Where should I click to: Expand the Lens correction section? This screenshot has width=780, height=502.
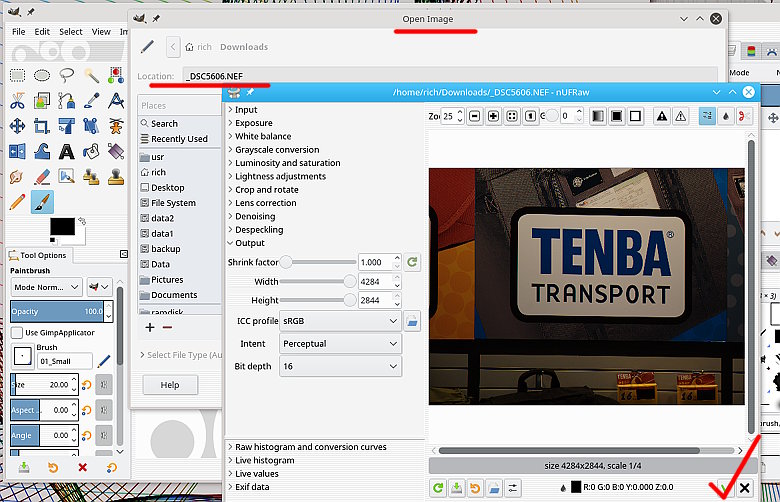point(262,203)
